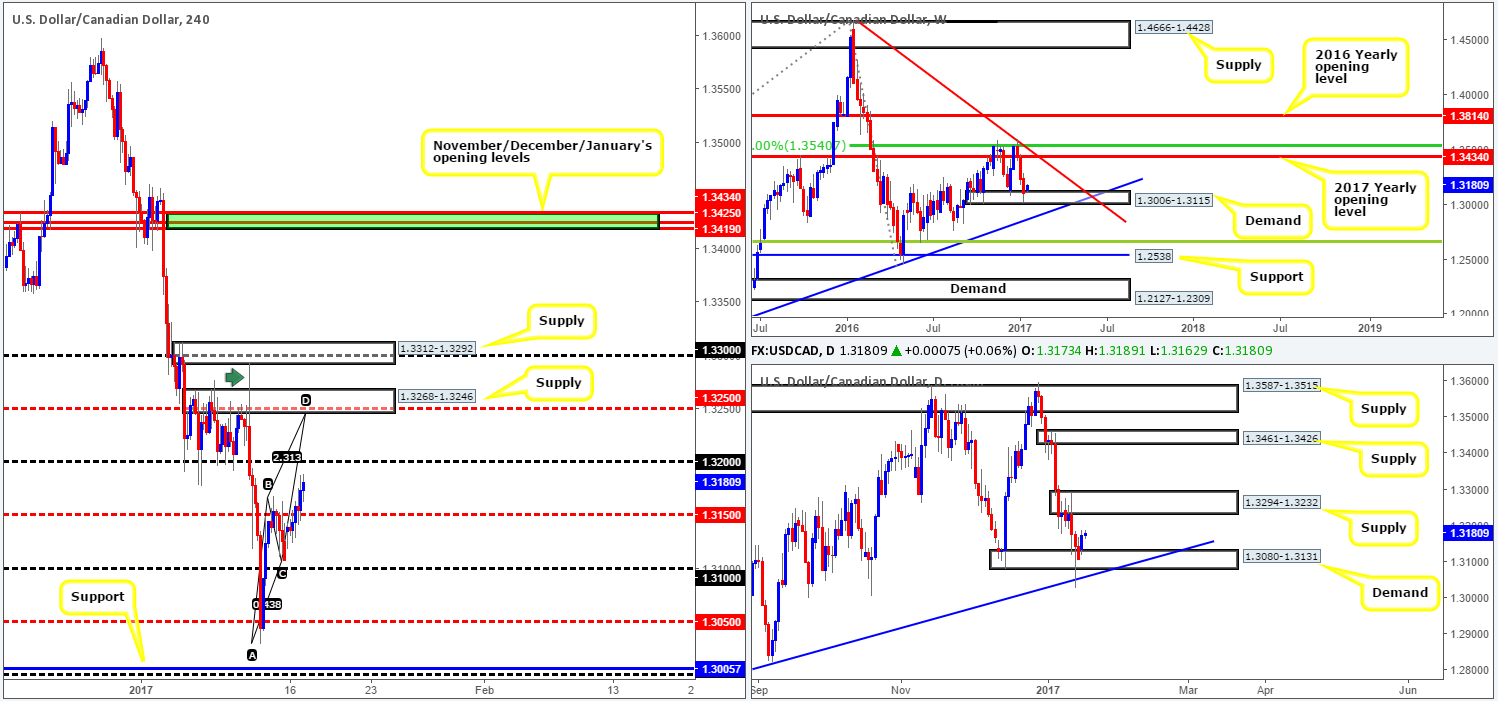Click the green opening levels zone rectangle
This screenshot has height=701, width=1498.
pyautogui.click(x=413, y=221)
